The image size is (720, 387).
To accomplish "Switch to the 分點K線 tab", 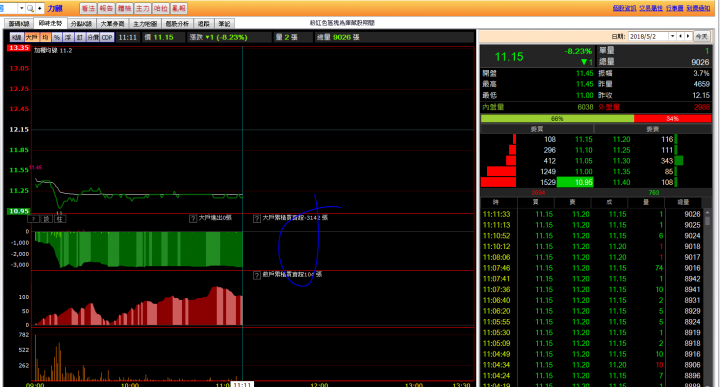I will [x=81, y=24].
